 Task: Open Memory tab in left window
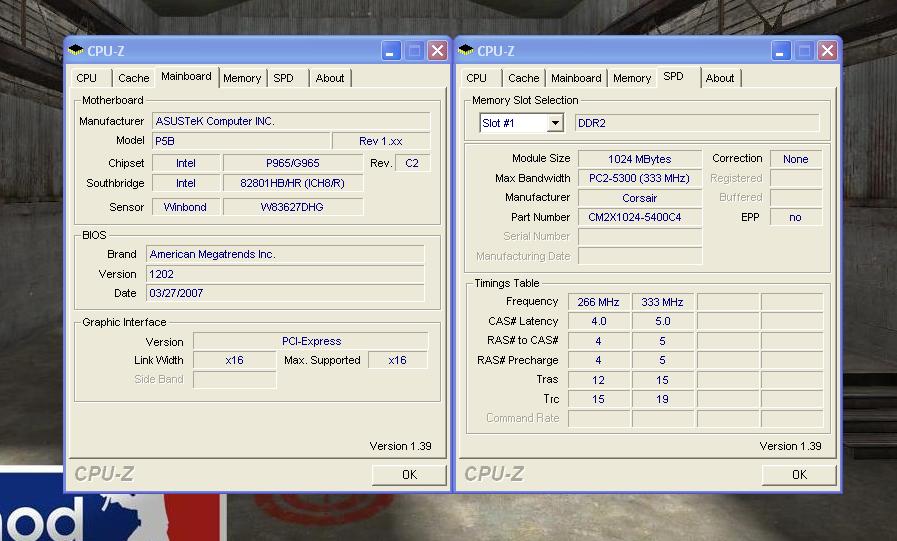242,78
